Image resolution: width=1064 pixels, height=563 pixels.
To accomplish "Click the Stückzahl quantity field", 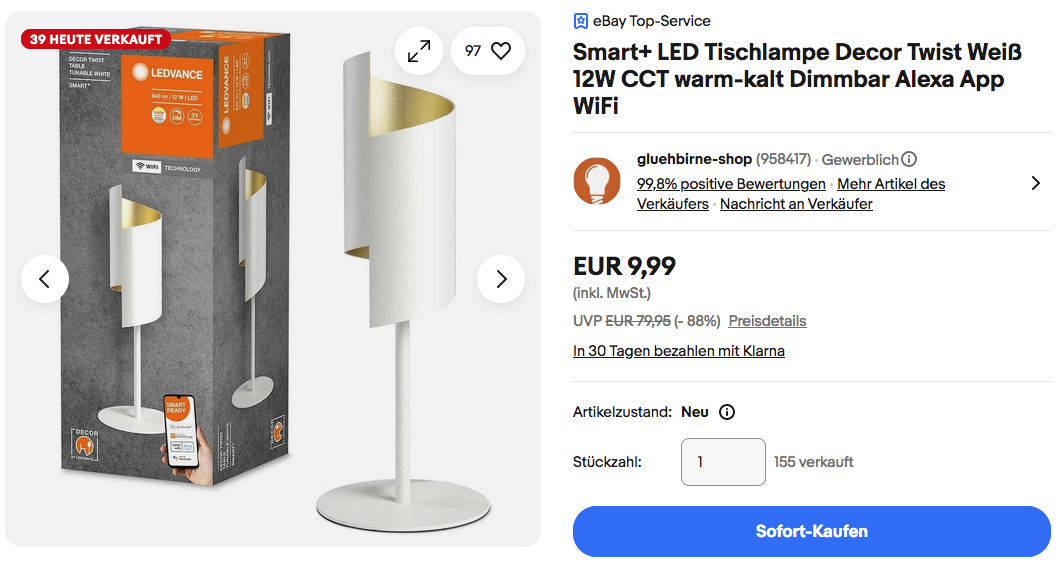I will pyautogui.click(x=722, y=462).
